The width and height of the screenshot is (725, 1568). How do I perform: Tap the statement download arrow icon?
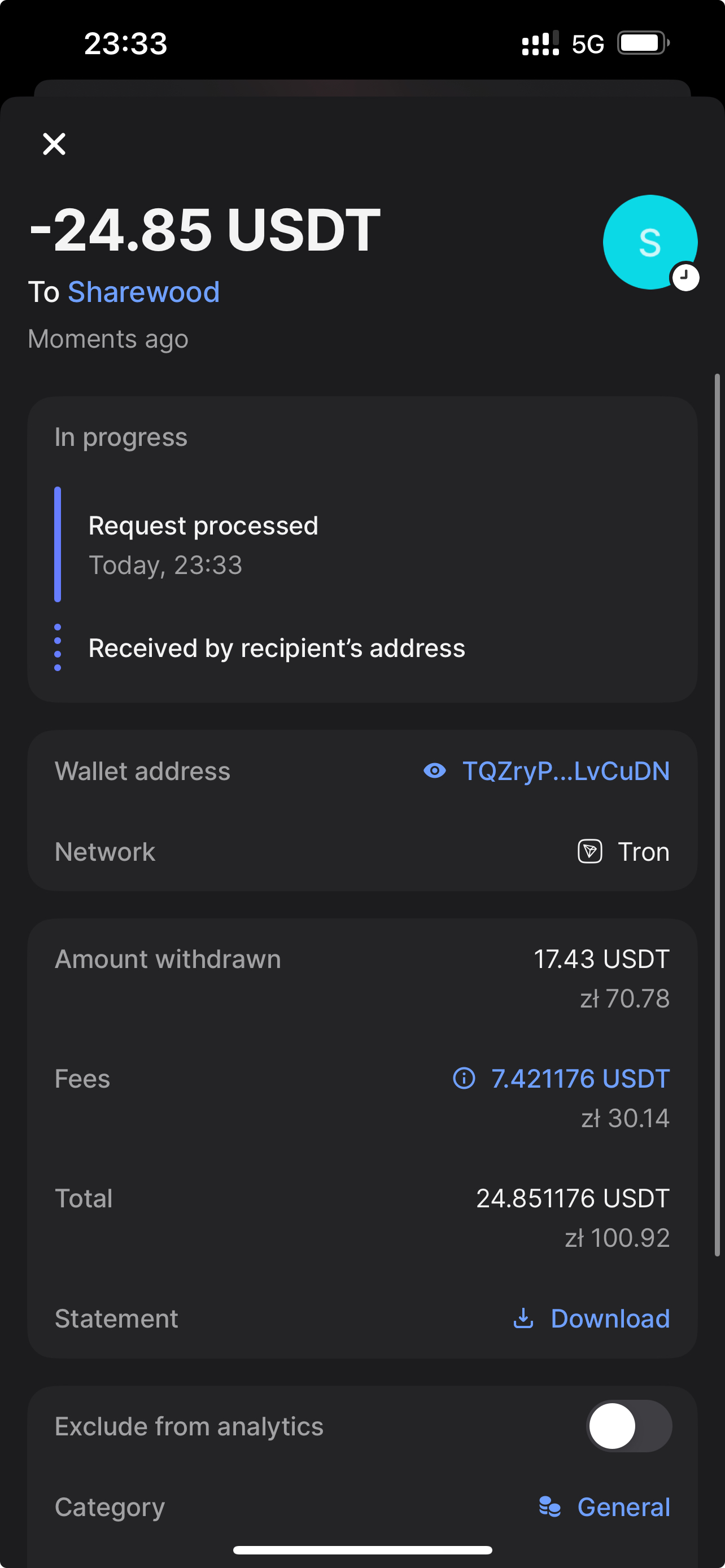click(523, 1318)
